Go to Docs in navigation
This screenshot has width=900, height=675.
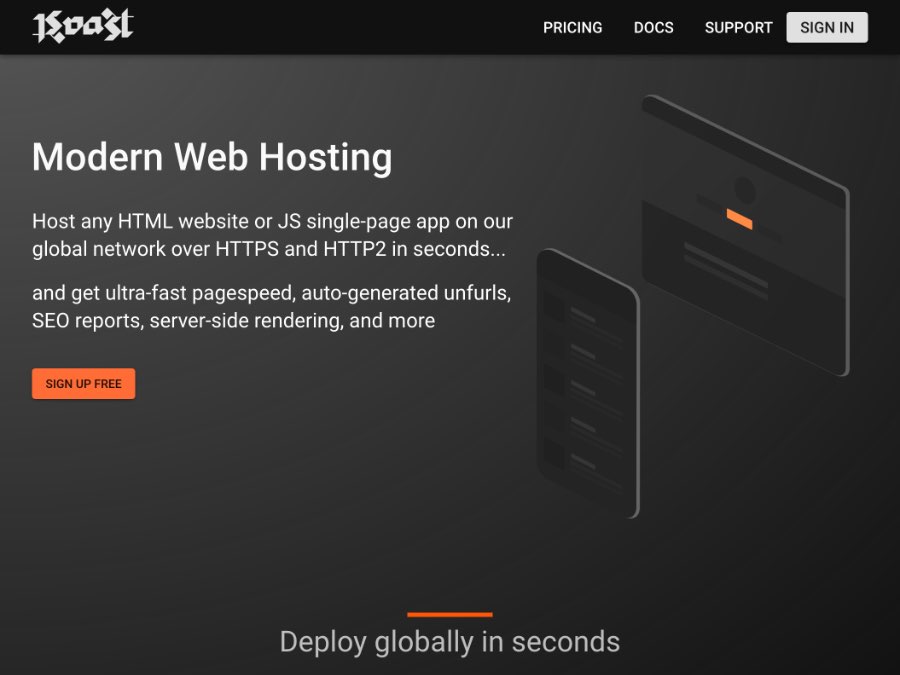[x=653, y=28]
